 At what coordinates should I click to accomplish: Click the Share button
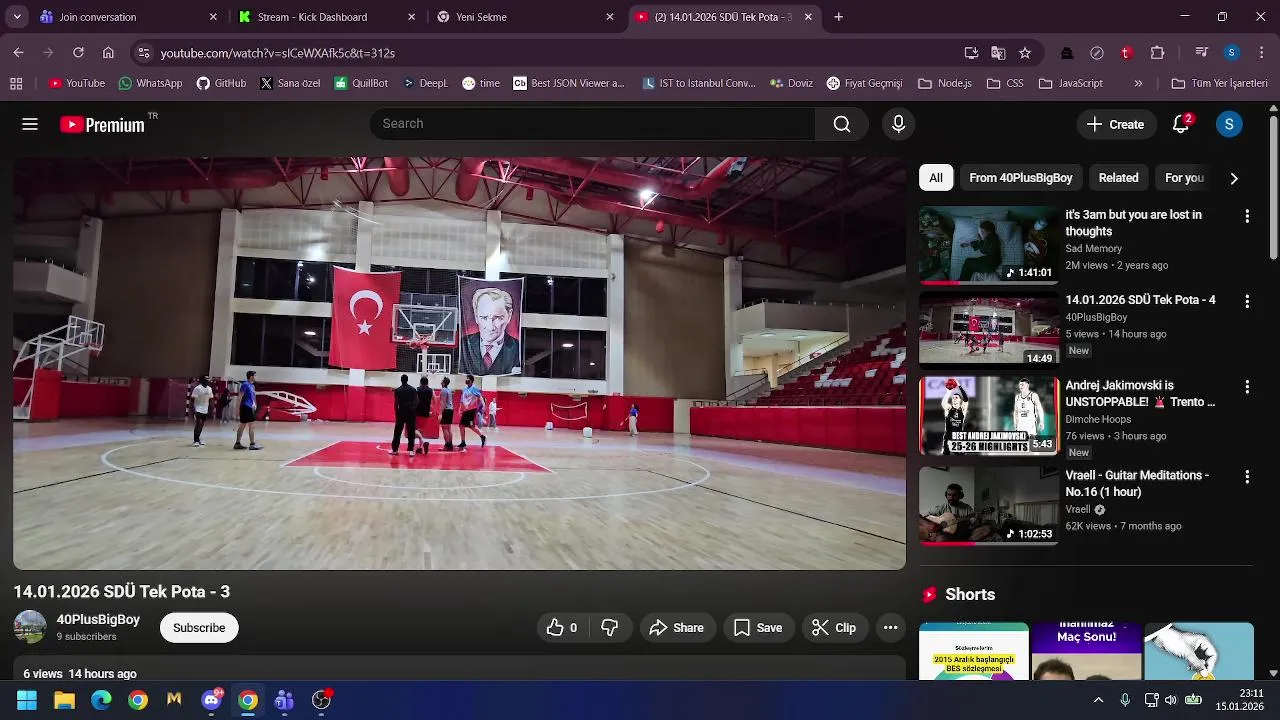(x=677, y=628)
